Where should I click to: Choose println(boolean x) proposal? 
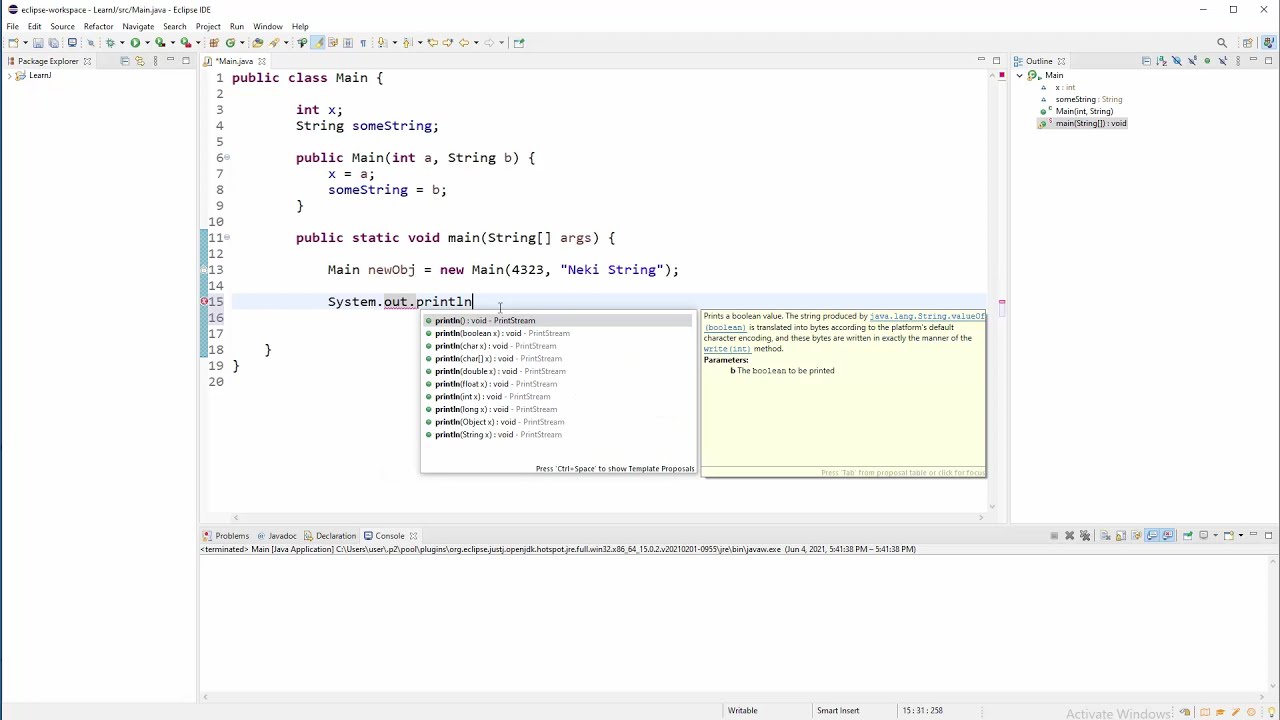[556, 333]
